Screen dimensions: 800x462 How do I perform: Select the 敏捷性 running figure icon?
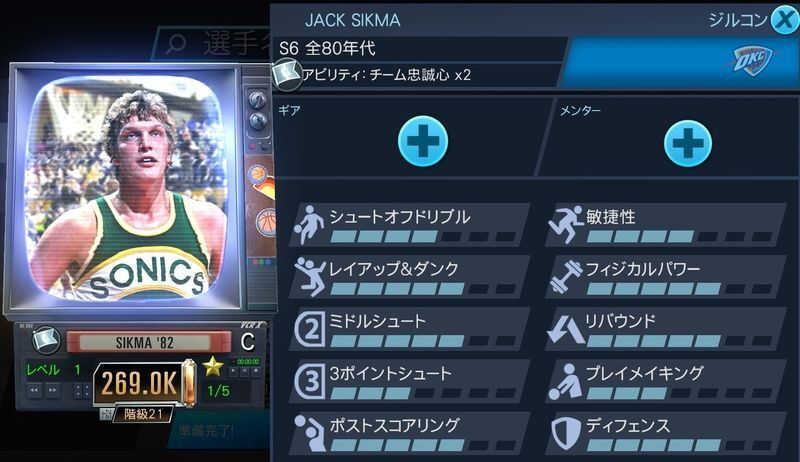tap(565, 224)
